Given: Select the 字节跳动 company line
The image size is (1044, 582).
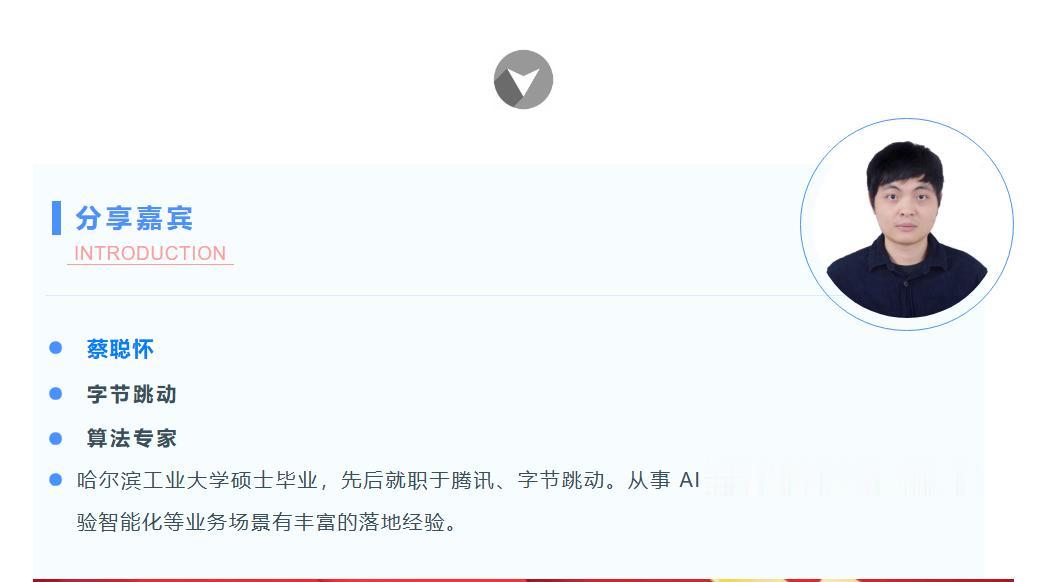Looking at the screenshot, I should pyautogui.click(x=132, y=394).
